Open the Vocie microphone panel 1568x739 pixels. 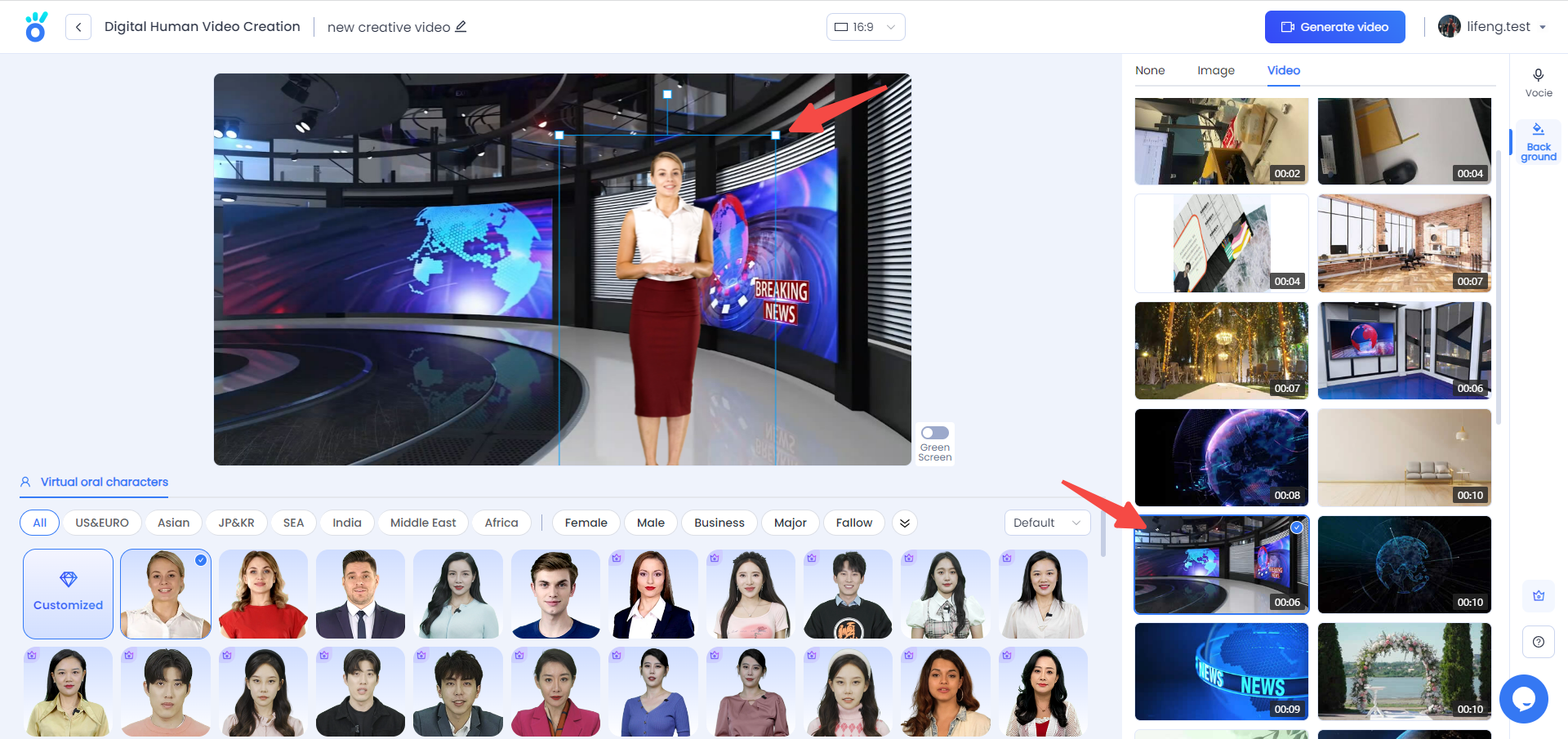point(1539,82)
